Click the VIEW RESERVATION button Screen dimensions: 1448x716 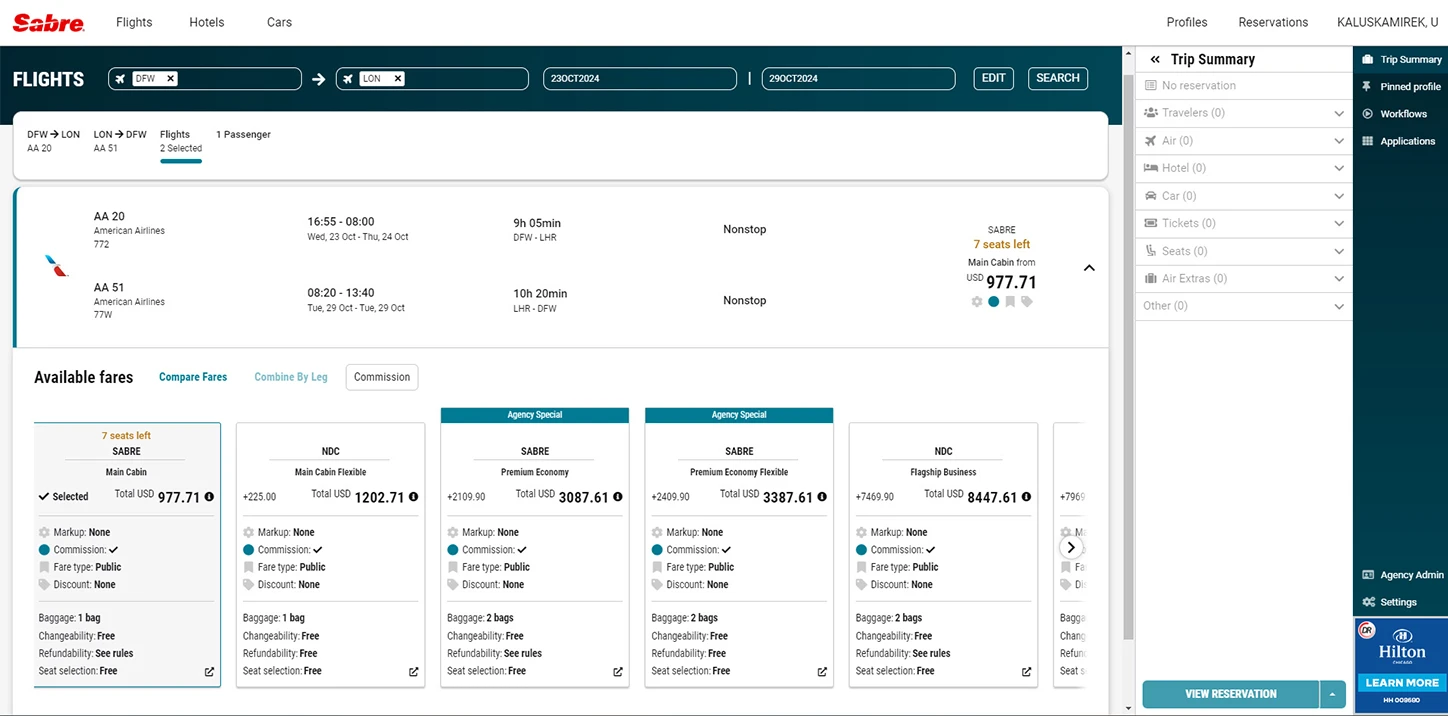coord(1230,693)
